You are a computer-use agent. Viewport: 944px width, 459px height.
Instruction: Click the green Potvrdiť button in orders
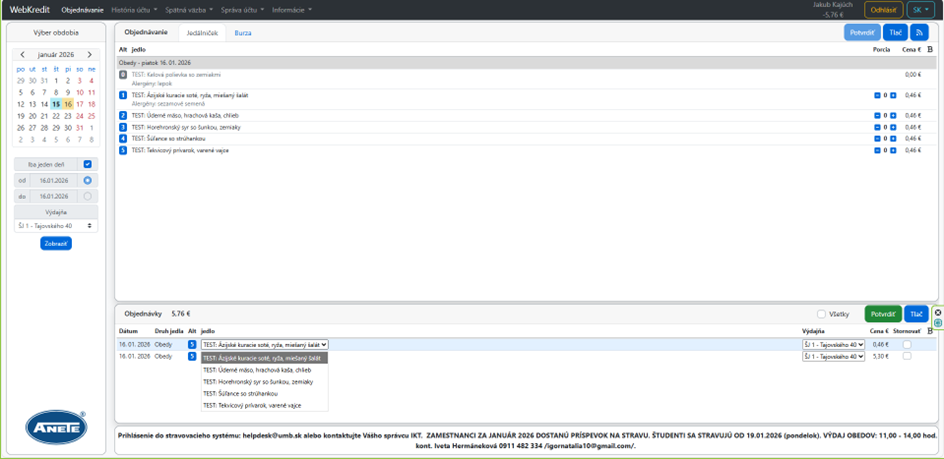882,314
